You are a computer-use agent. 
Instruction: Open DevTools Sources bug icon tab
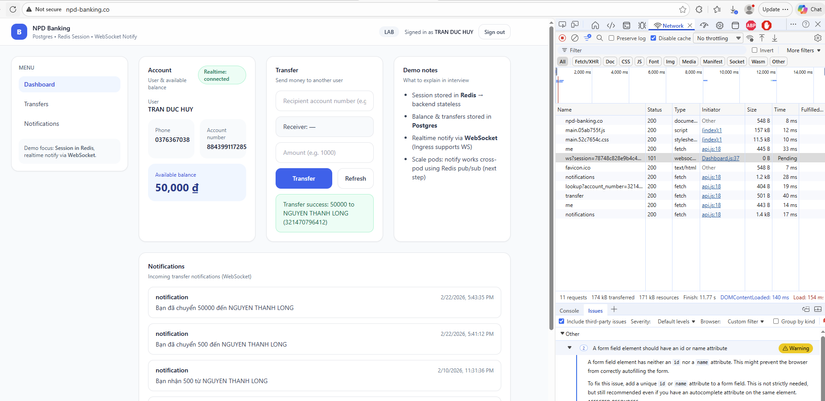point(642,25)
